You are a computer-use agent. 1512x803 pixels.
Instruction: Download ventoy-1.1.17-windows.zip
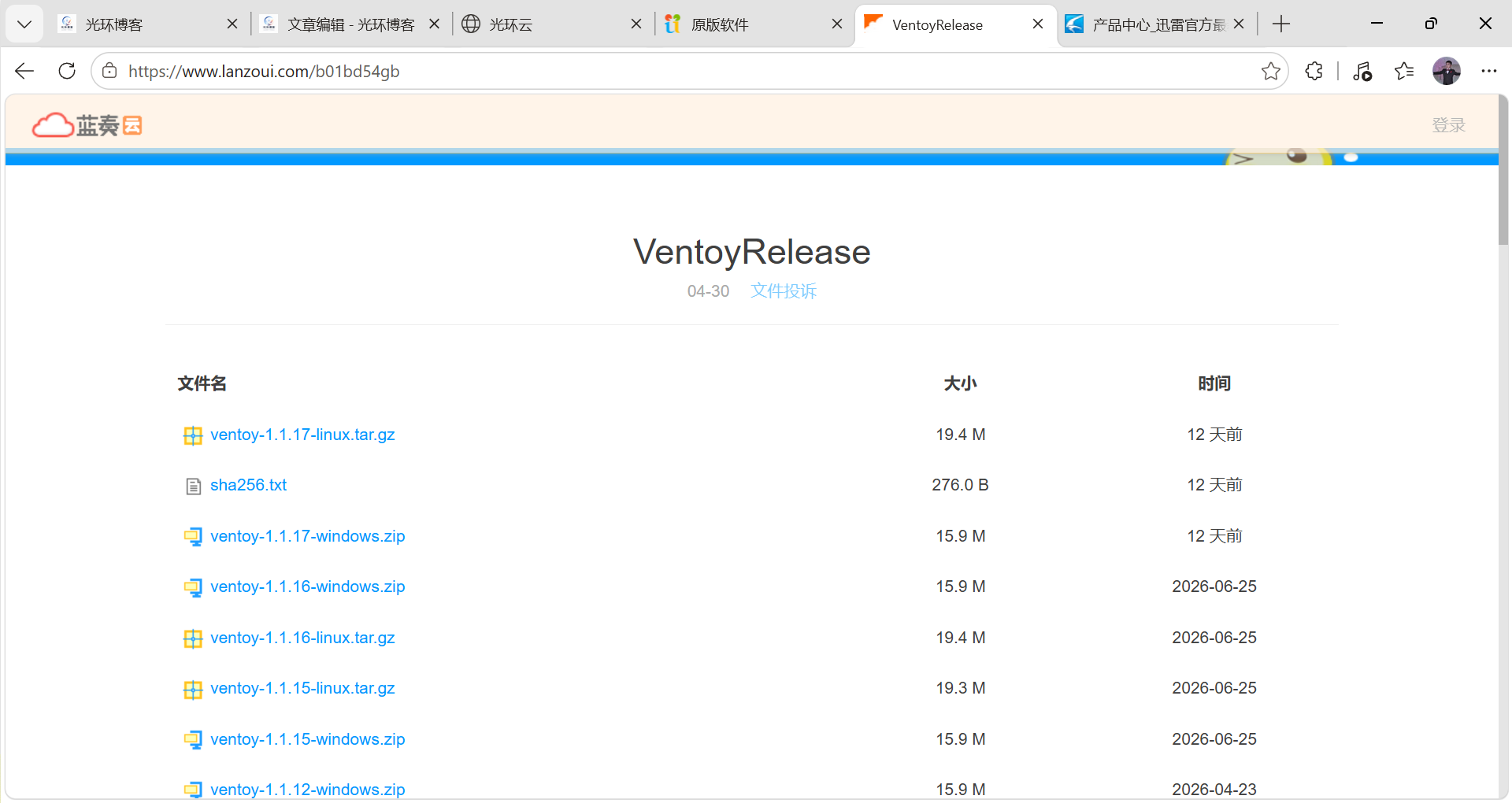pyautogui.click(x=307, y=536)
